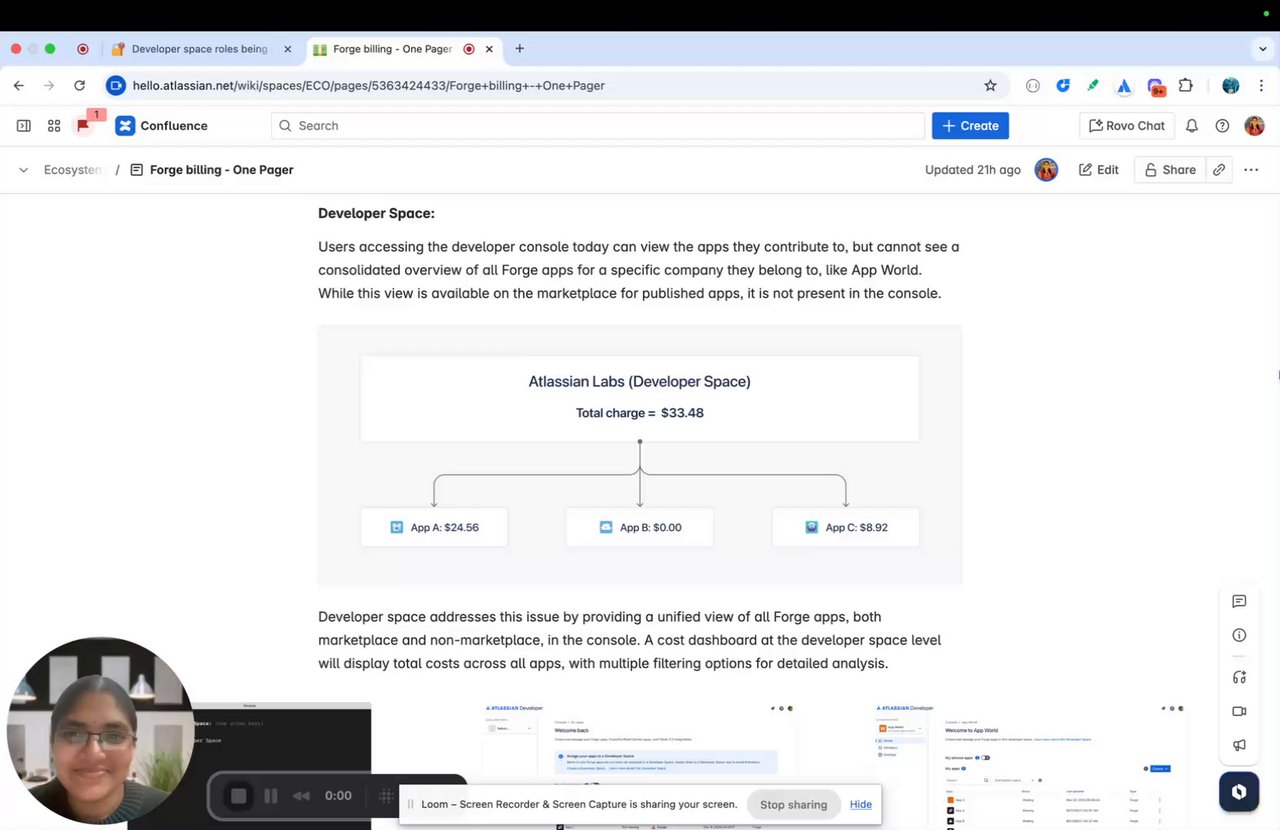Expand the breadcrumb chevron before Ecosystem
The image size is (1280, 830).
(x=23, y=170)
